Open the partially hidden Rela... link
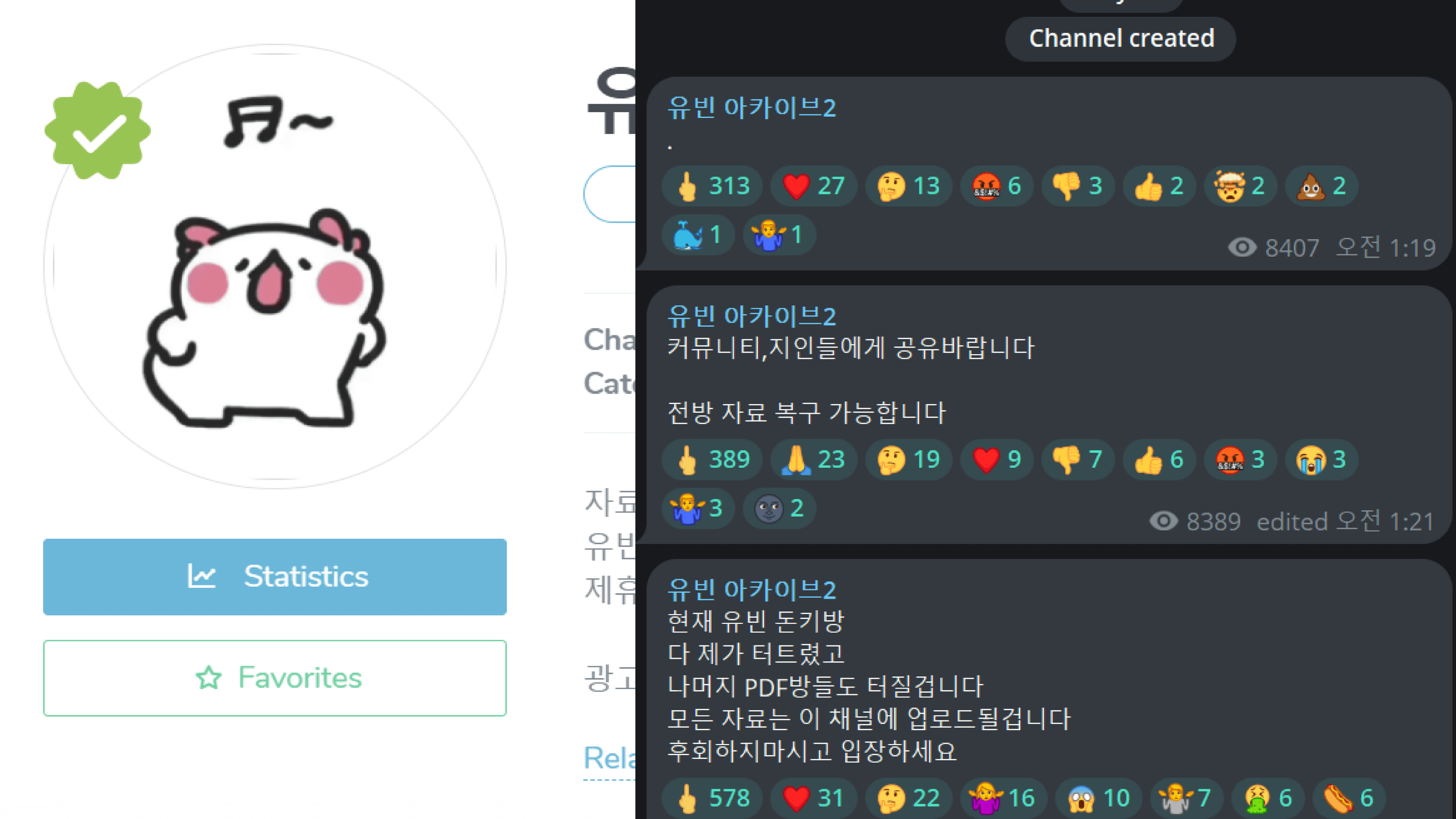 [x=609, y=758]
